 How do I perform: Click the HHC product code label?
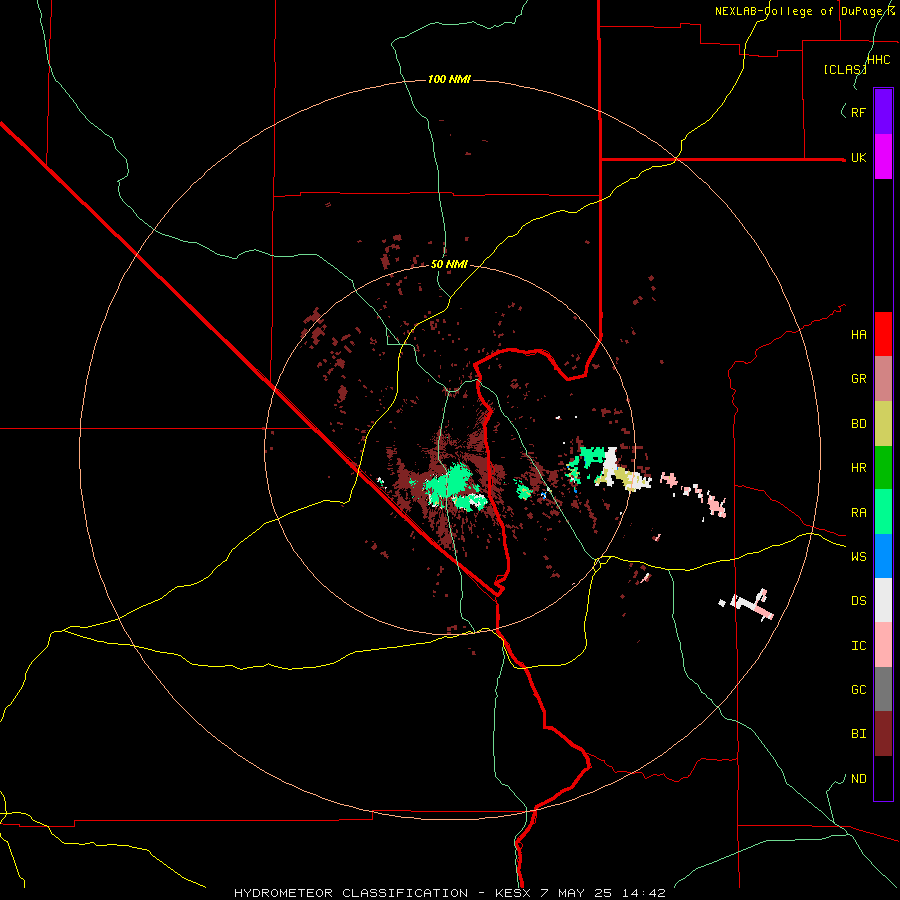click(x=879, y=60)
